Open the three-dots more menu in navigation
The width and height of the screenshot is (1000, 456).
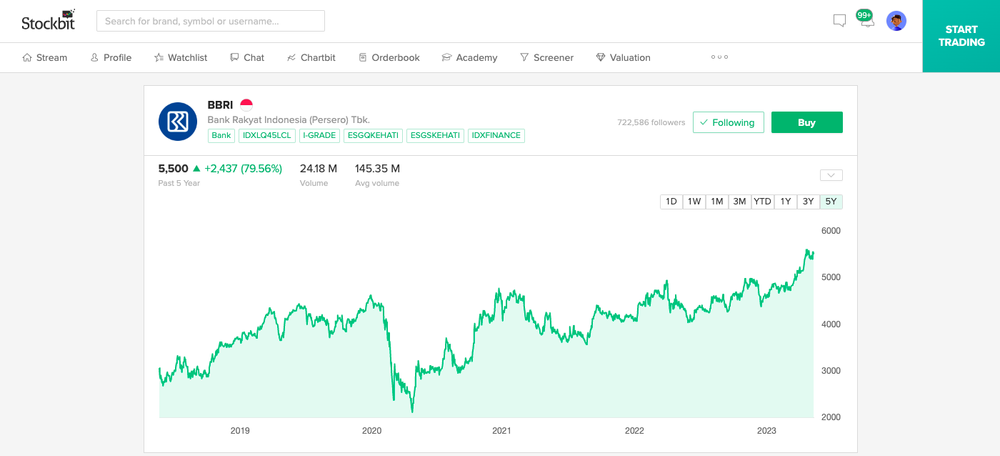tap(719, 57)
